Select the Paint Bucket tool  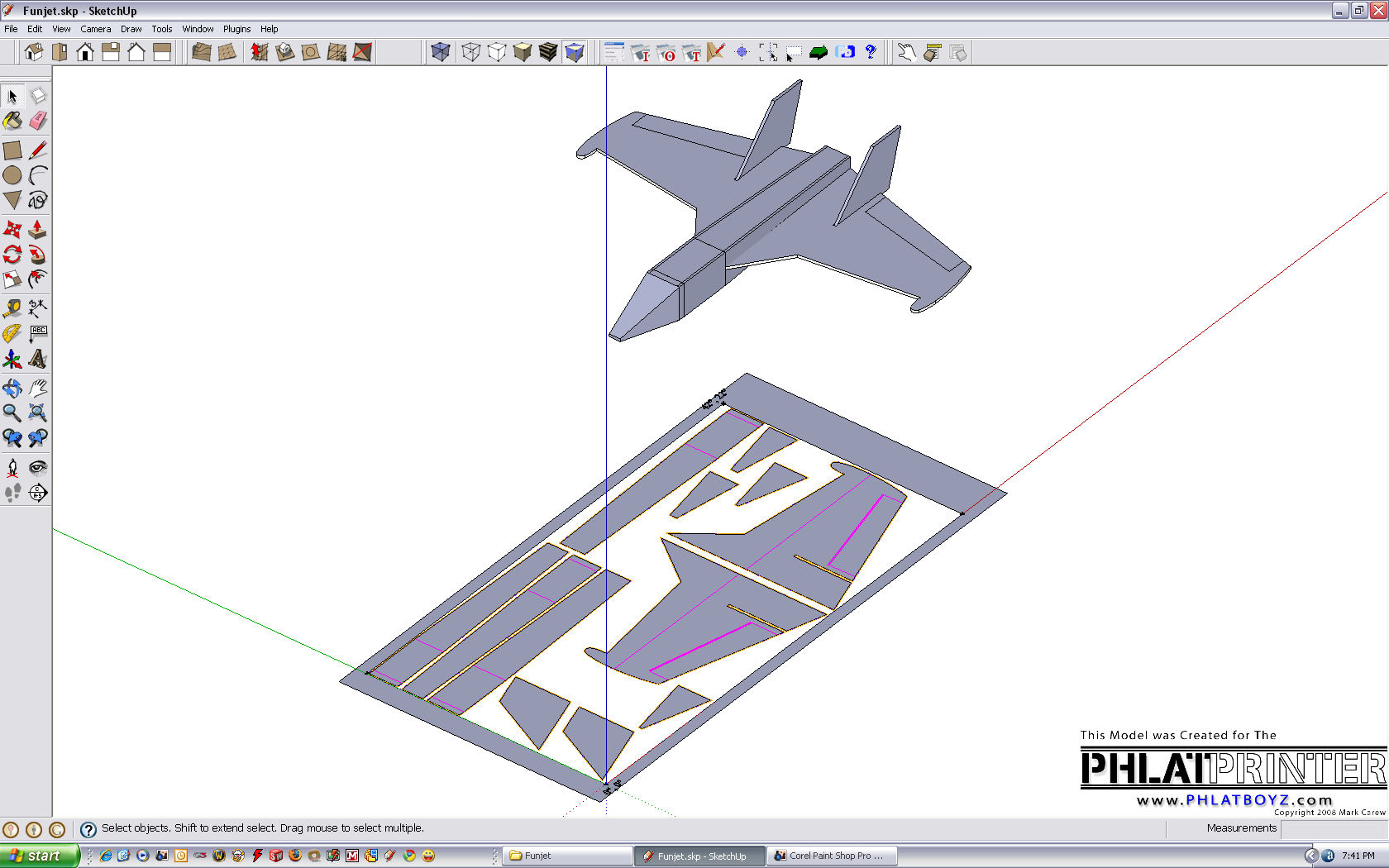coord(12,122)
